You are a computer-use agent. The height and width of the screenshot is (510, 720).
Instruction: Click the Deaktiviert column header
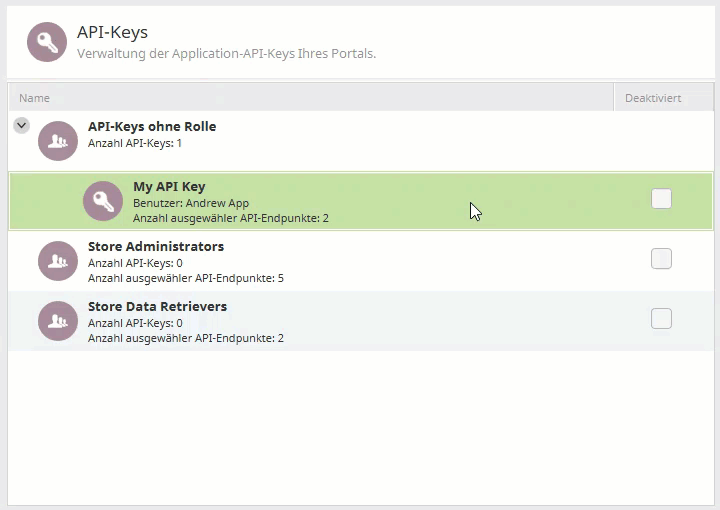coord(653,98)
